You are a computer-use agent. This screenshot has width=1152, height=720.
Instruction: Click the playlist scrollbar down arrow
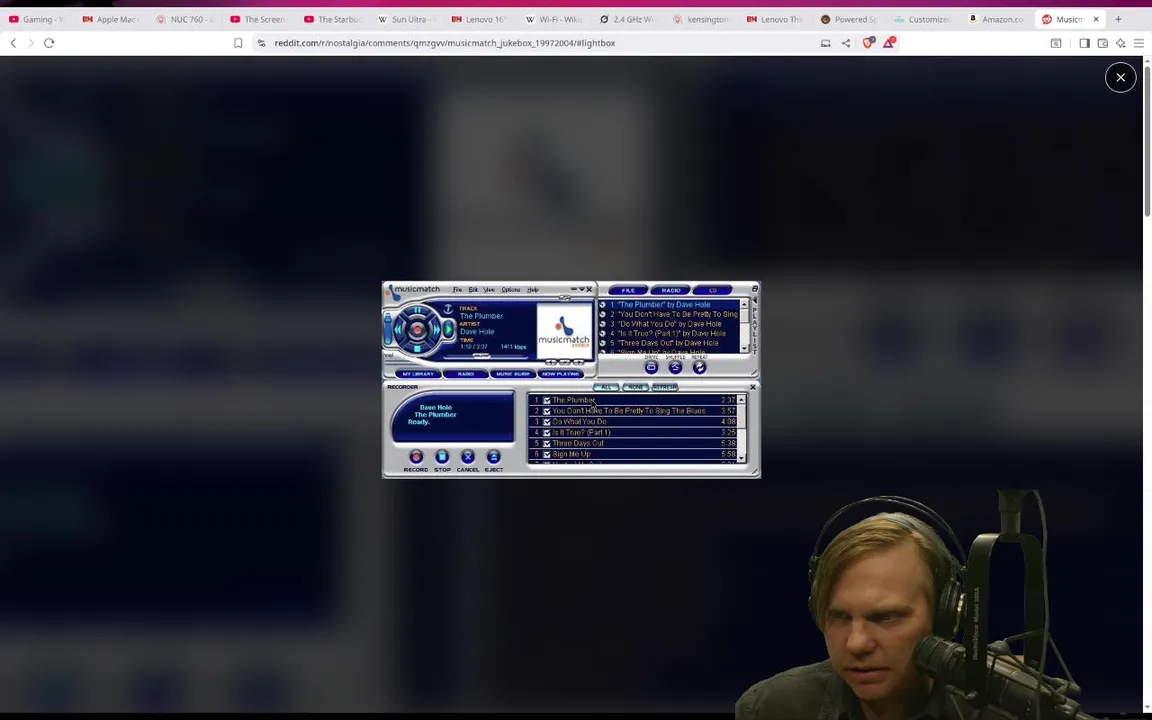pos(744,348)
